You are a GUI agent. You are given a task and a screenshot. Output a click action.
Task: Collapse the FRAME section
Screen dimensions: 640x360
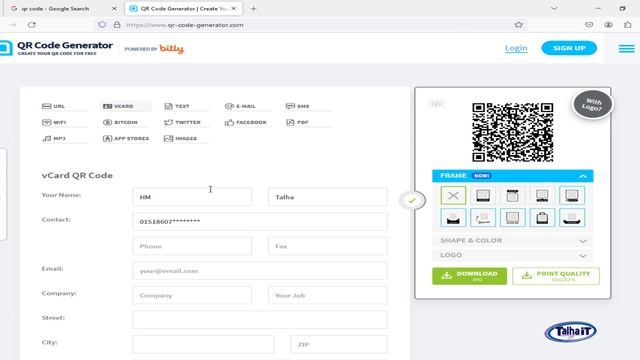pos(513,176)
